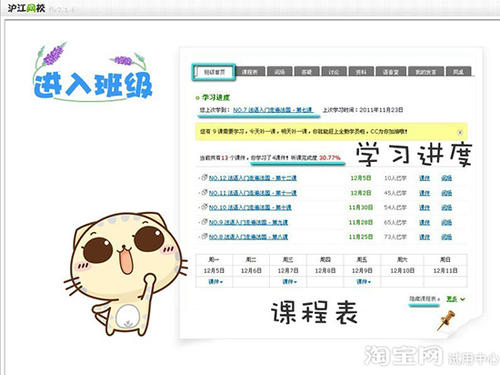
Task: Expand the 课件 dropdown under 12月9日
Action: [363, 282]
